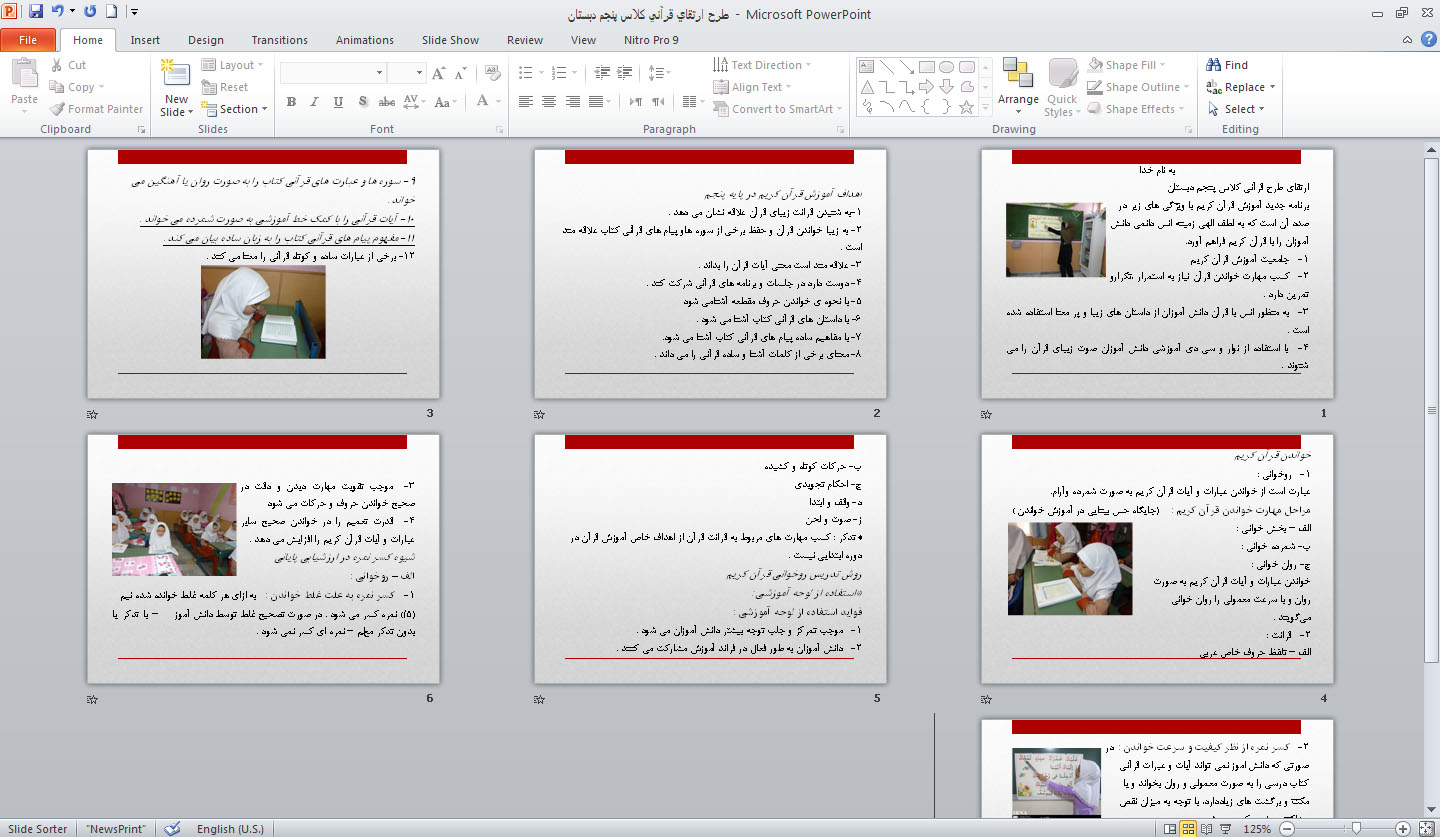Select slide 6 thumbnail
This screenshot has width=1440, height=837.
263,558
